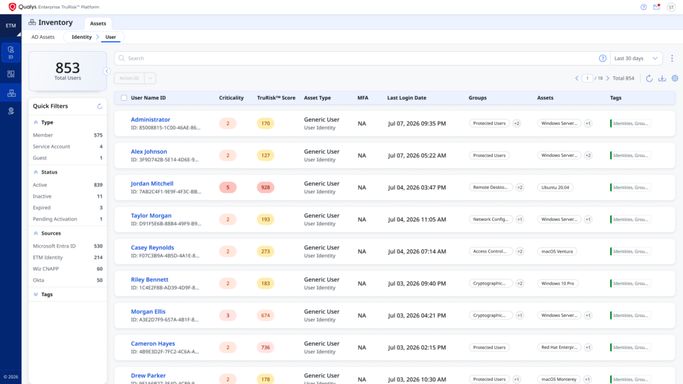Image resolution: width=683 pixels, height=384 pixels.
Task: Collapse the Sources filter section
Action: 36,233
